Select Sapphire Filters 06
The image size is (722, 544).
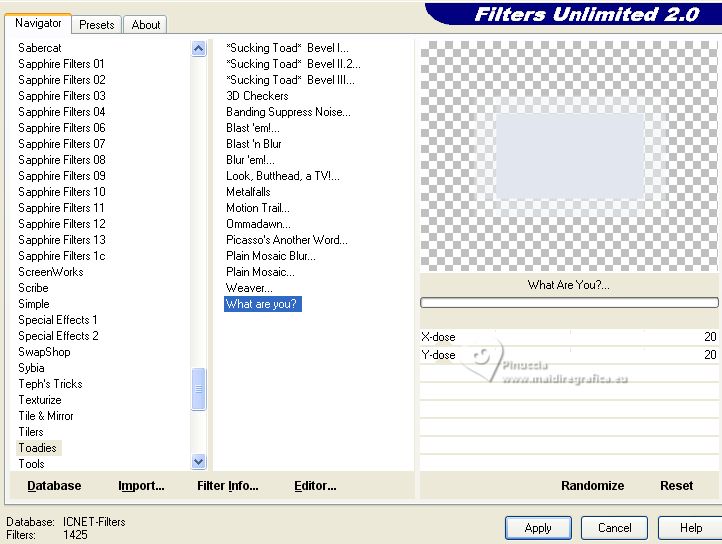[62, 128]
